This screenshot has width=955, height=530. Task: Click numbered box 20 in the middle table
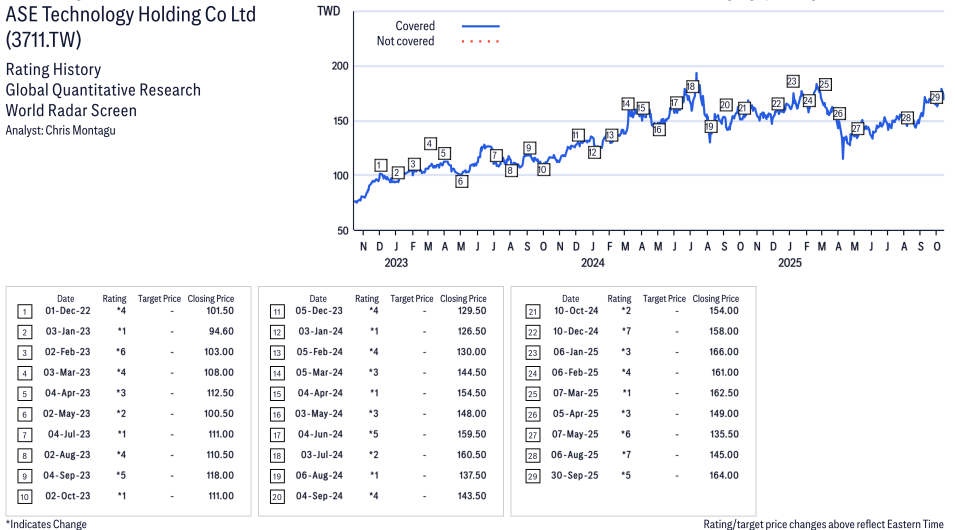tap(276, 496)
